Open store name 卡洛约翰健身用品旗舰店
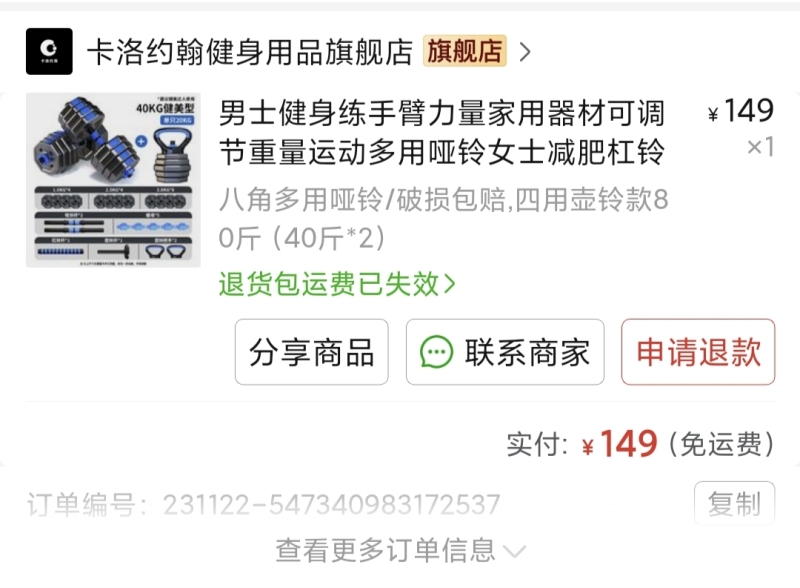 [x=249, y=52]
